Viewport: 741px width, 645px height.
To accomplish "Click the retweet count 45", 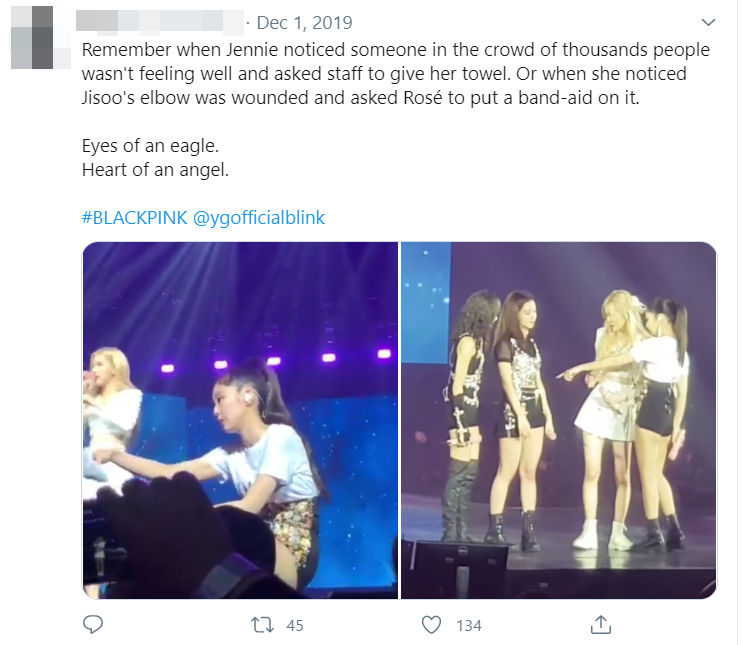I will pyautogui.click(x=295, y=625).
